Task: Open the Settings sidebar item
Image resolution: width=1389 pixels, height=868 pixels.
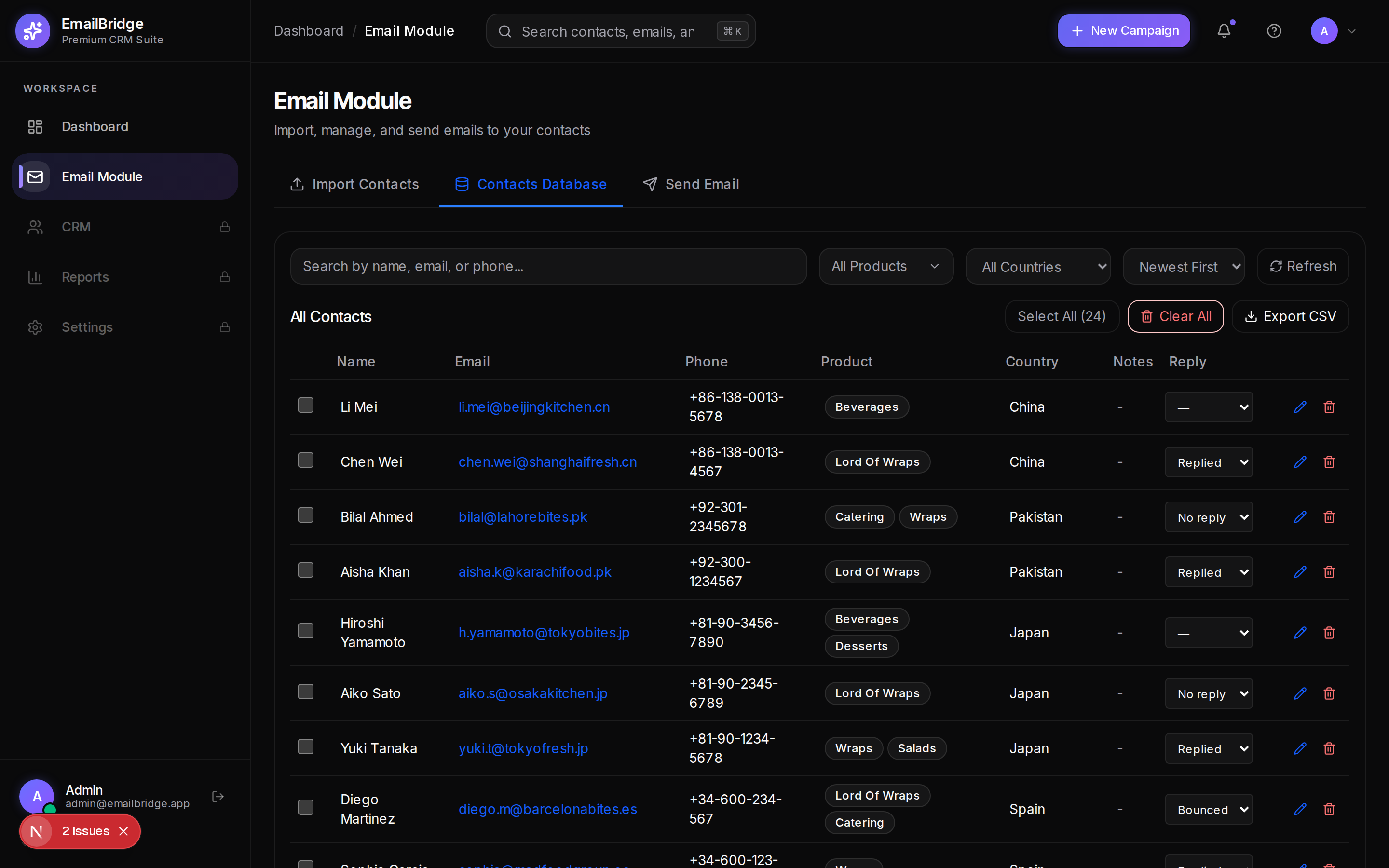Action: click(124, 326)
